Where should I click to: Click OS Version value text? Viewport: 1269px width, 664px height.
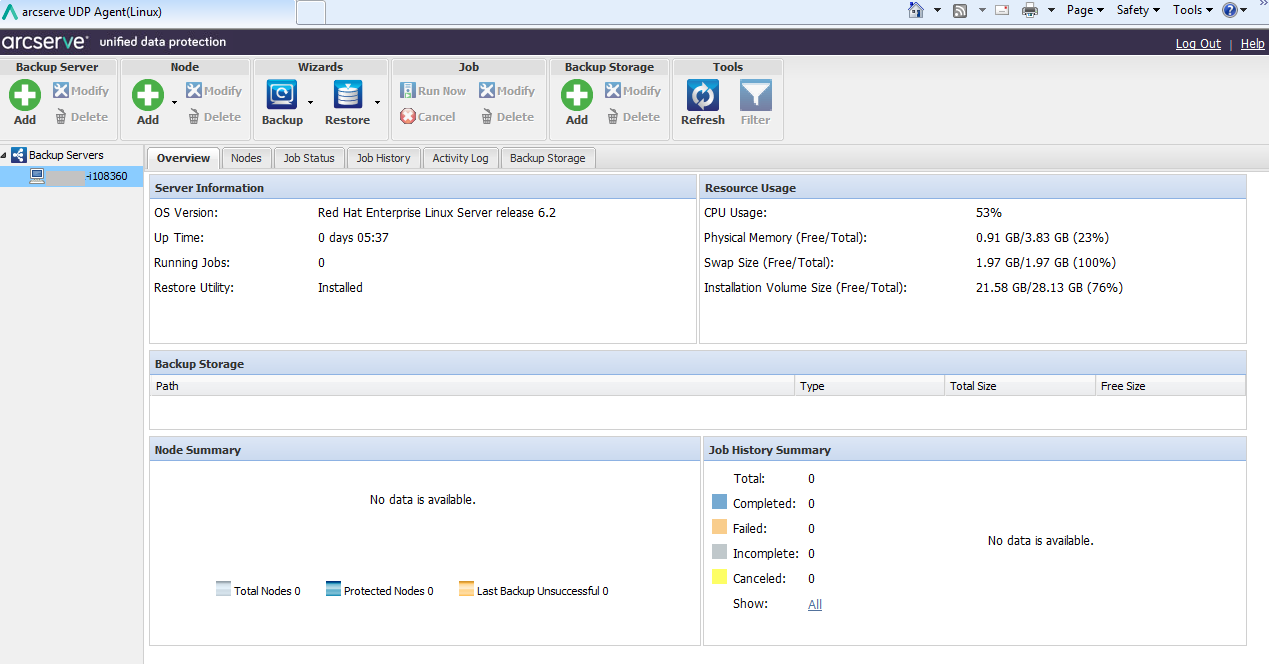coord(437,213)
